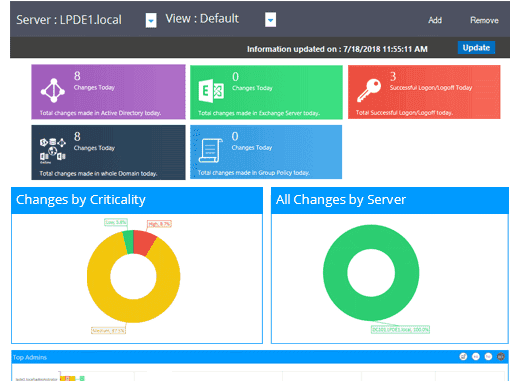The width and height of the screenshot is (520, 382).
Task: Open the Server LPDE1.local dropdown arrow
Action: pyautogui.click(x=151, y=21)
